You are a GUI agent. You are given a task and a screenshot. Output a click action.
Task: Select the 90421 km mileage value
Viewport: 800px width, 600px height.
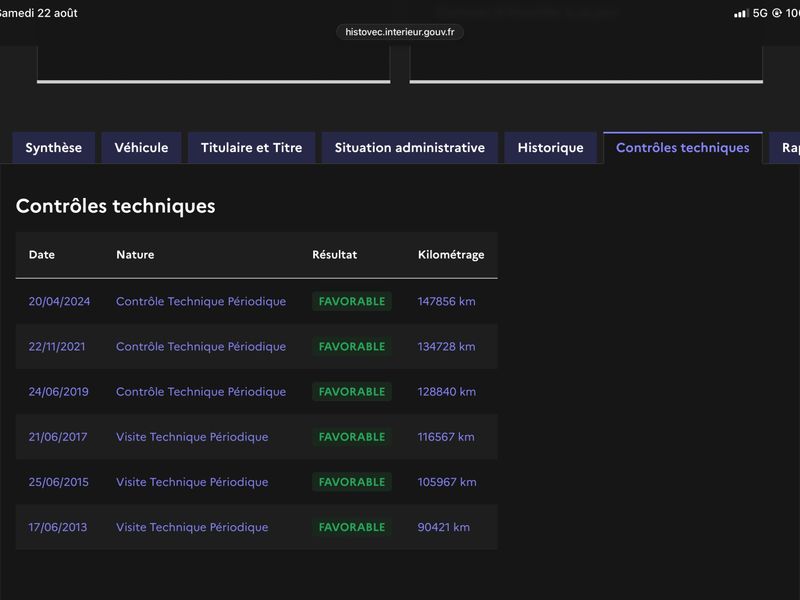(x=444, y=528)
